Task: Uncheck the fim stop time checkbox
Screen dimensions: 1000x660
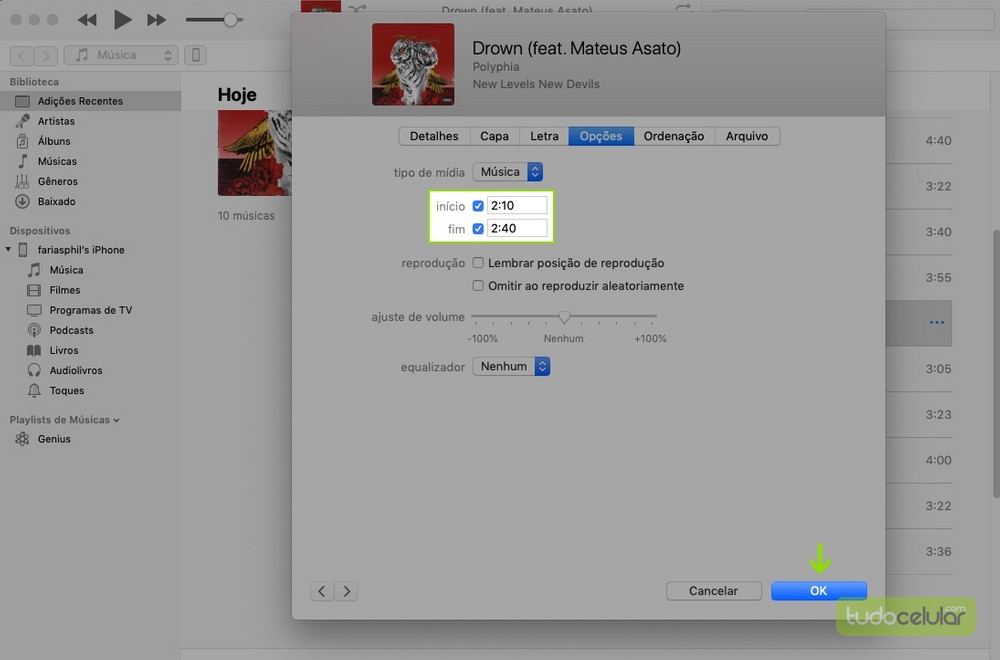Action: click(x=478, y=229)
